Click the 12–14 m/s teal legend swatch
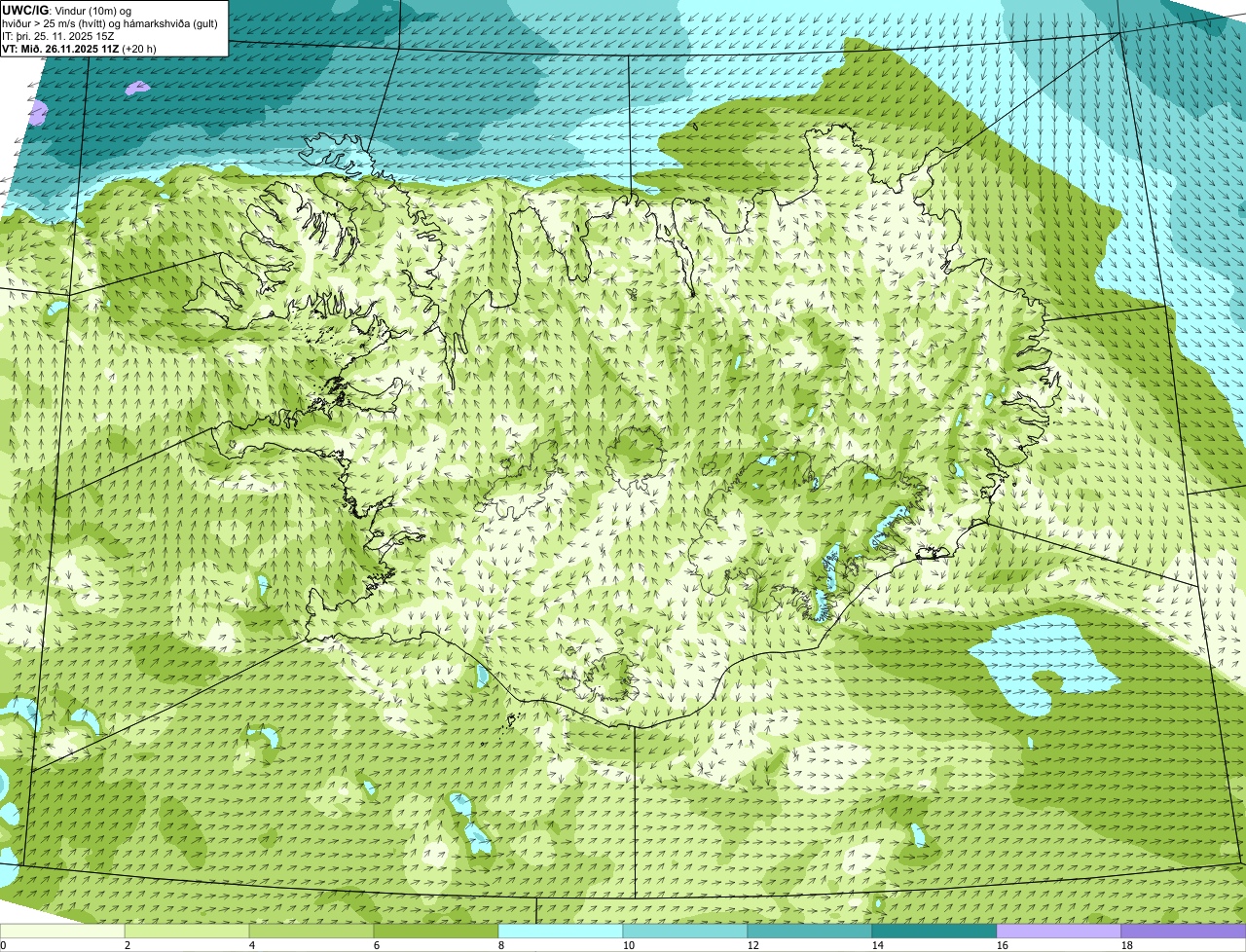Screen dimensions: 1246x952 [x=810, y=932]
